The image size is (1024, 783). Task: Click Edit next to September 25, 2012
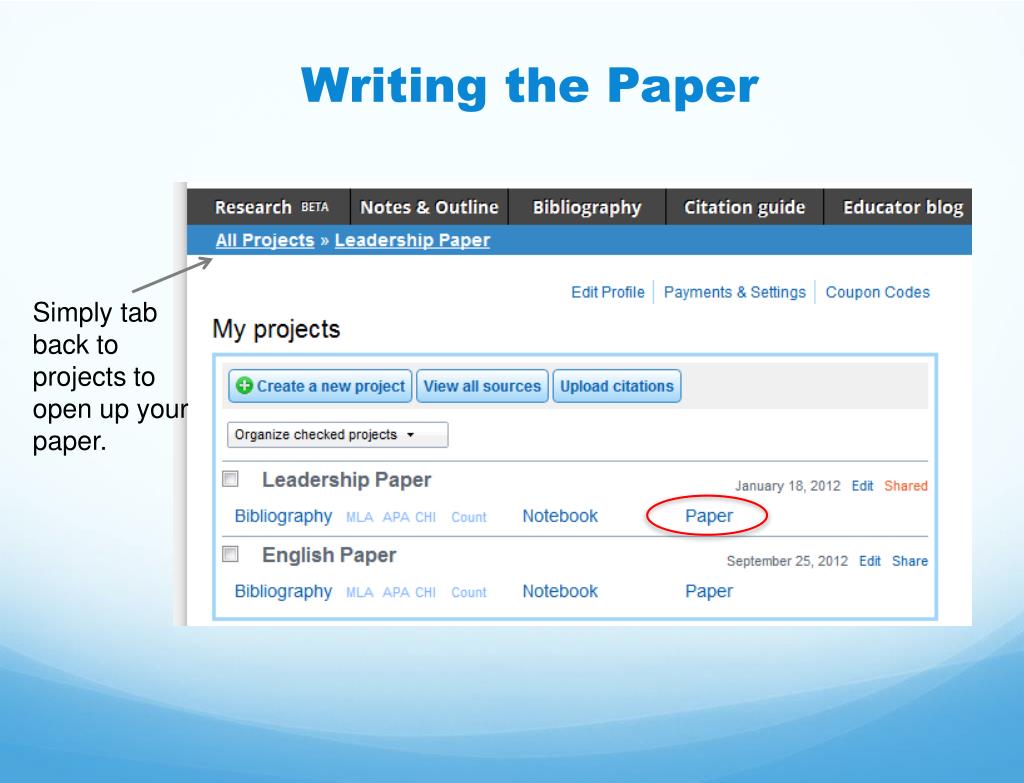(x=869, y=561)
